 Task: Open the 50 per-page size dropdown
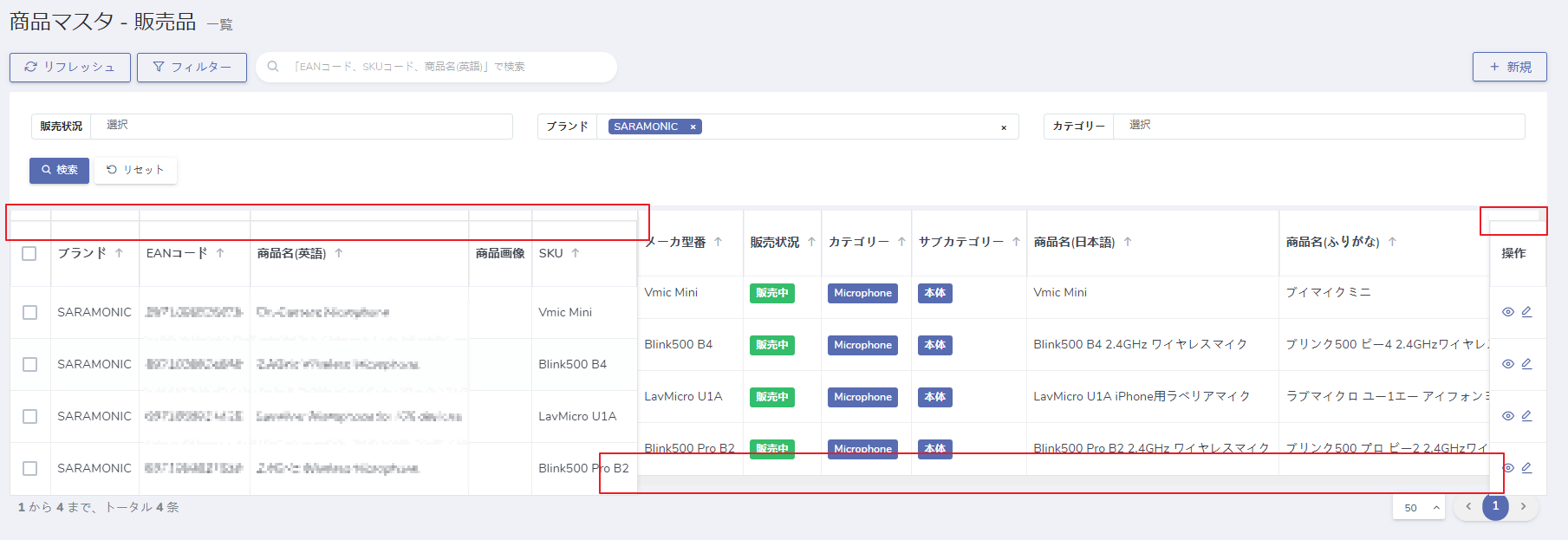(x=1419, y=508)
